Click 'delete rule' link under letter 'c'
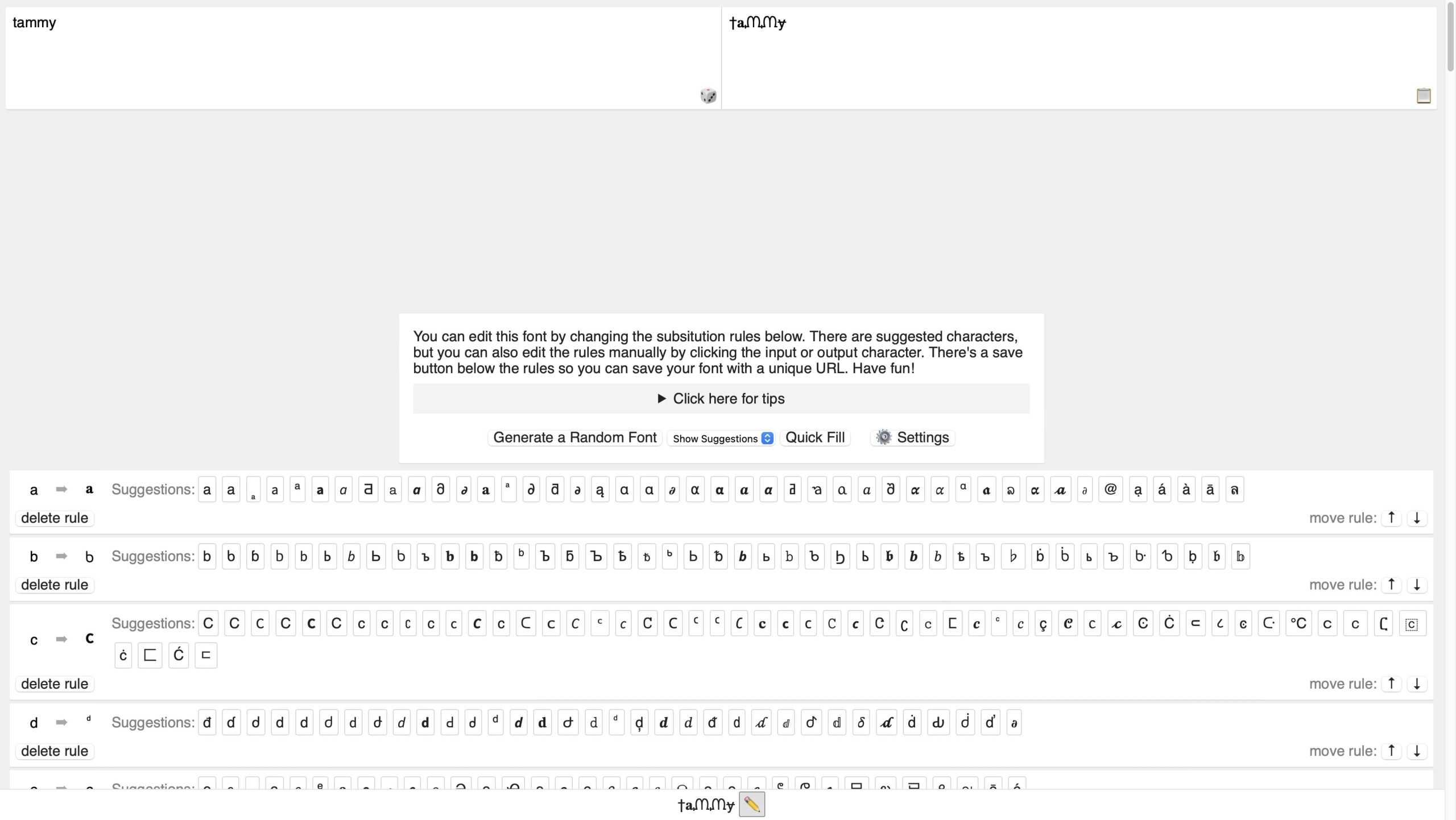This screenshot has height=820, width=1456. [54, 683]
